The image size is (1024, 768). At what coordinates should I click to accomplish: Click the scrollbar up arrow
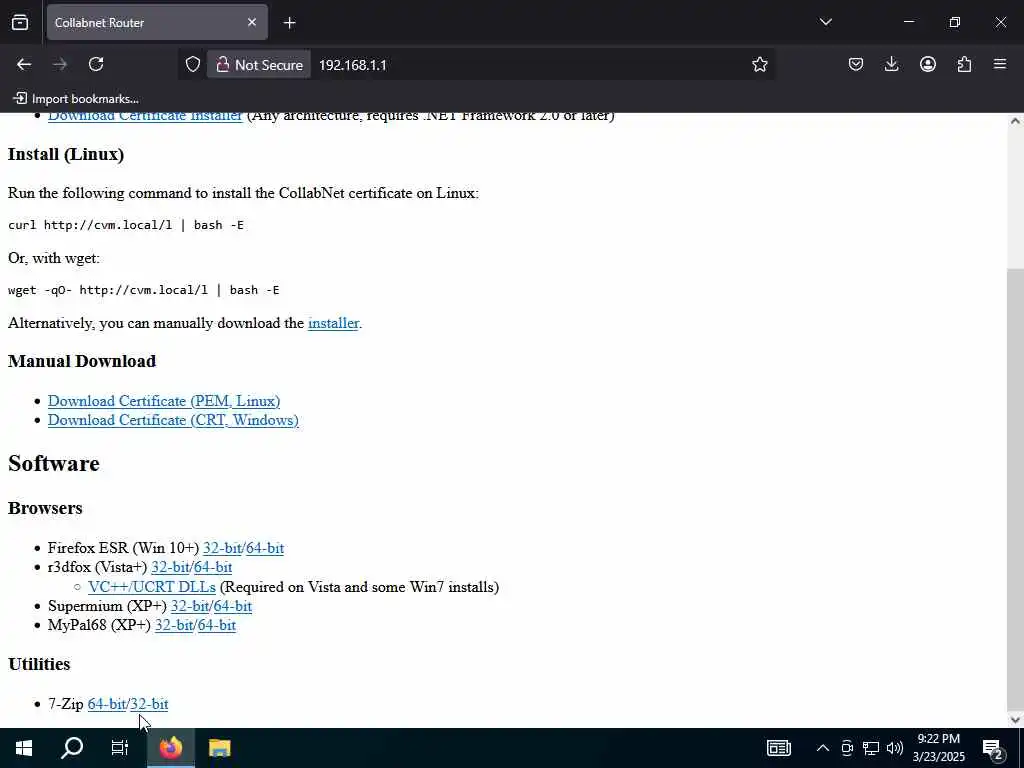click(x=1015, y=121)
